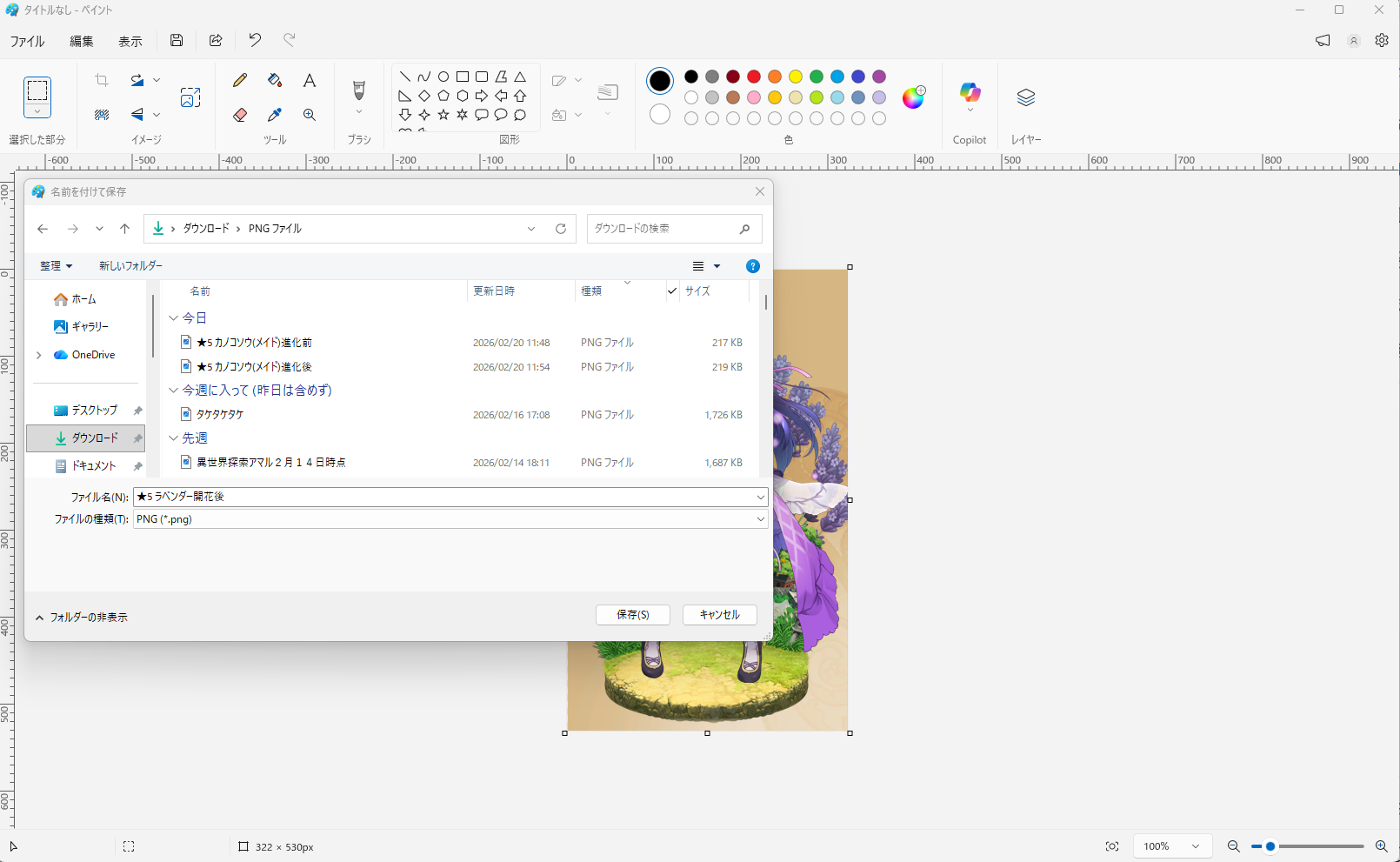1400x862 pixels.
Task: Click the ダウンロードの検索 search box
Action: coord(675,229)
